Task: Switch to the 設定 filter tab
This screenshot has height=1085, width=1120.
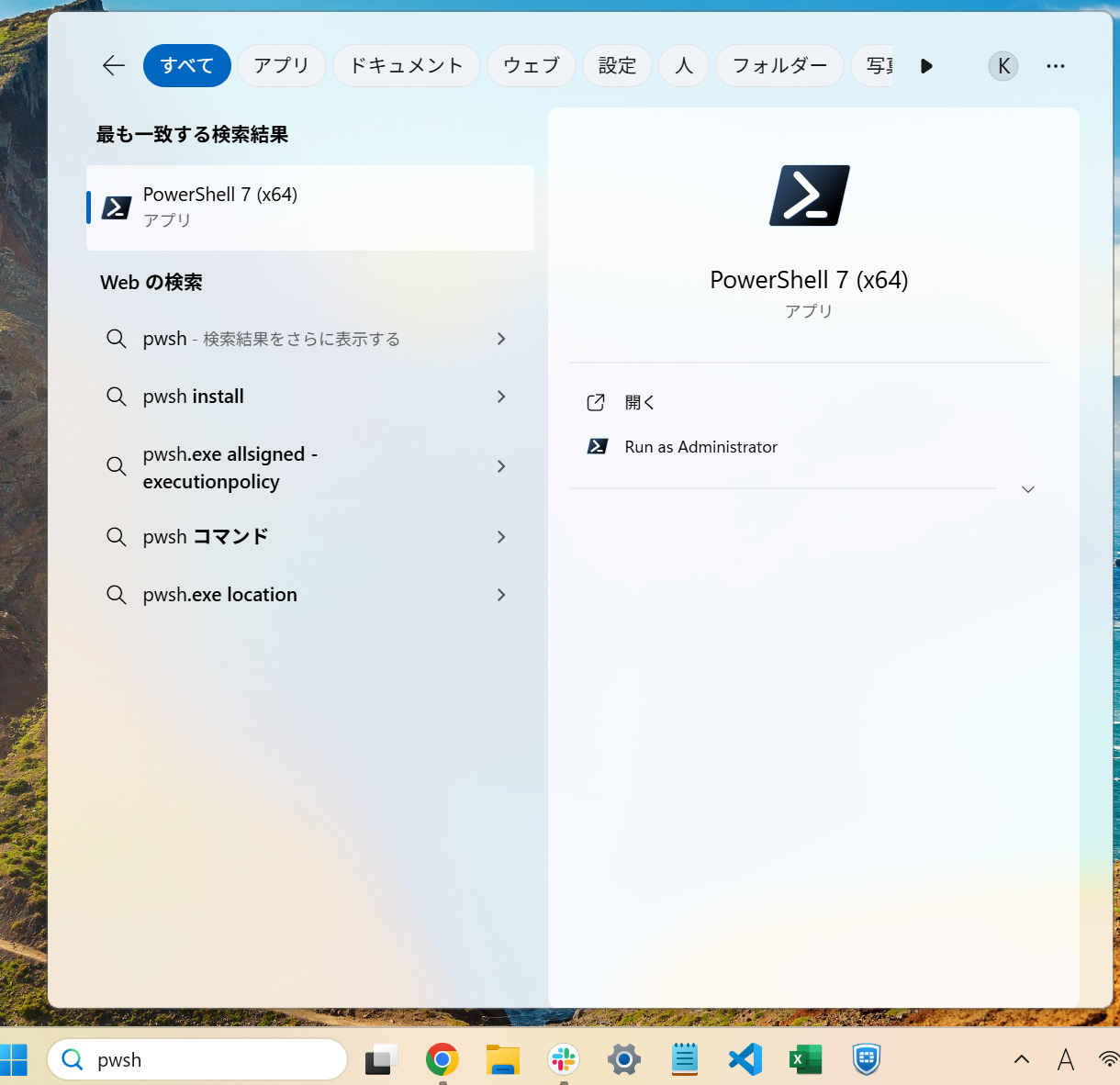Action: click(618, 65)
